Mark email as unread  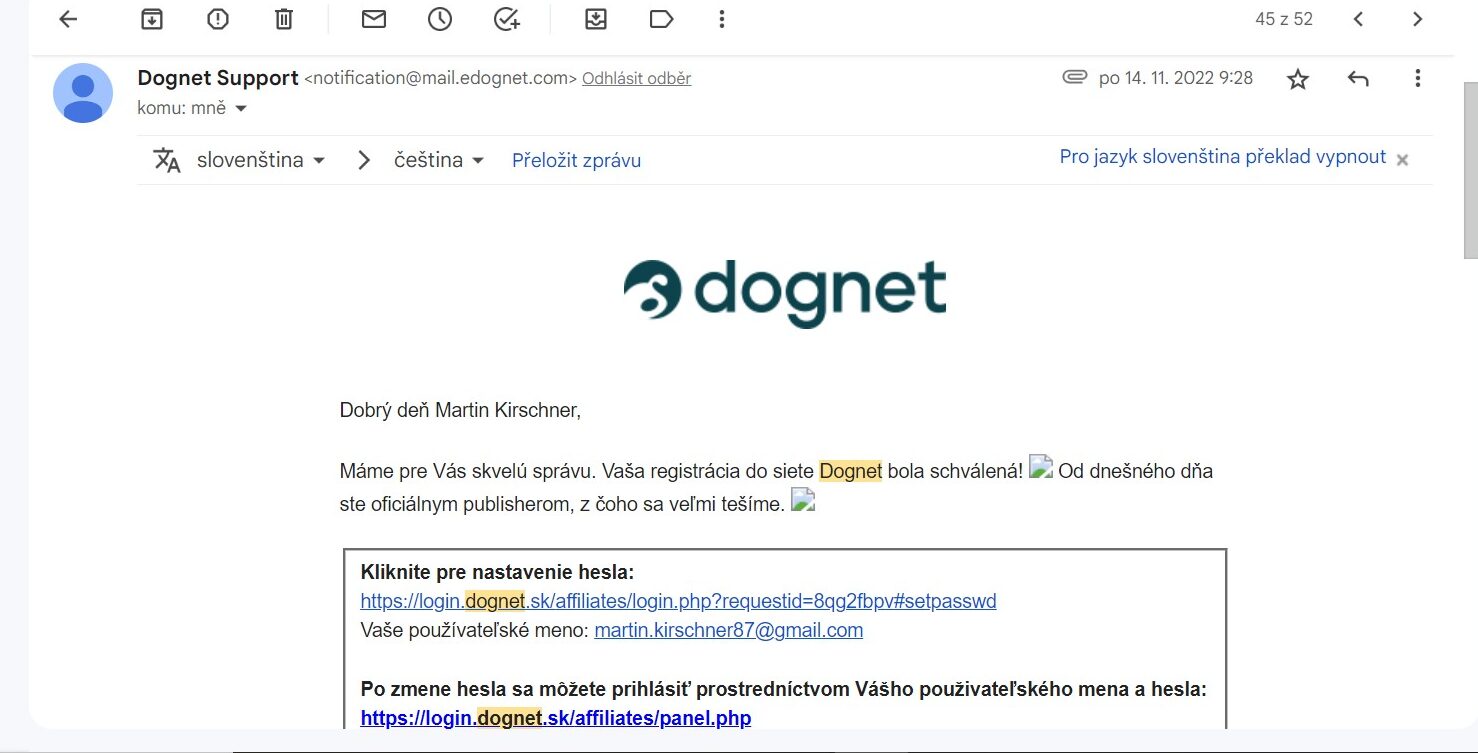pos(374,19)
